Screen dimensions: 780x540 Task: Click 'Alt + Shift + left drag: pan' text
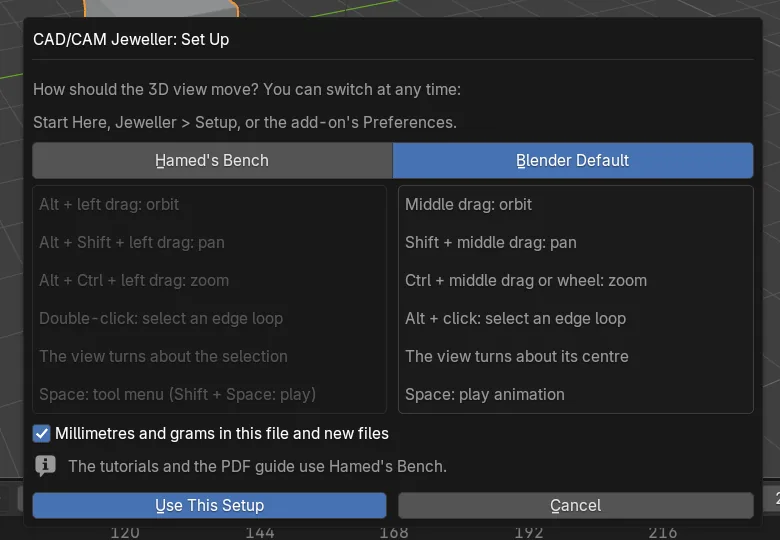(x=132, y=242)
